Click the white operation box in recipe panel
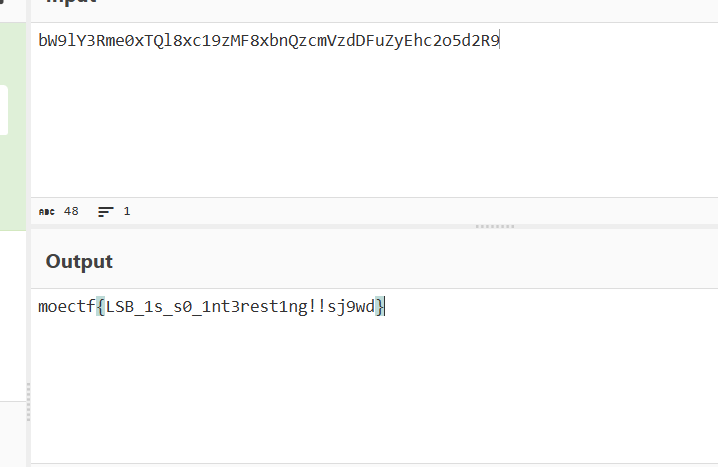This screenshot has height=467, width=718. pos(4,110)
